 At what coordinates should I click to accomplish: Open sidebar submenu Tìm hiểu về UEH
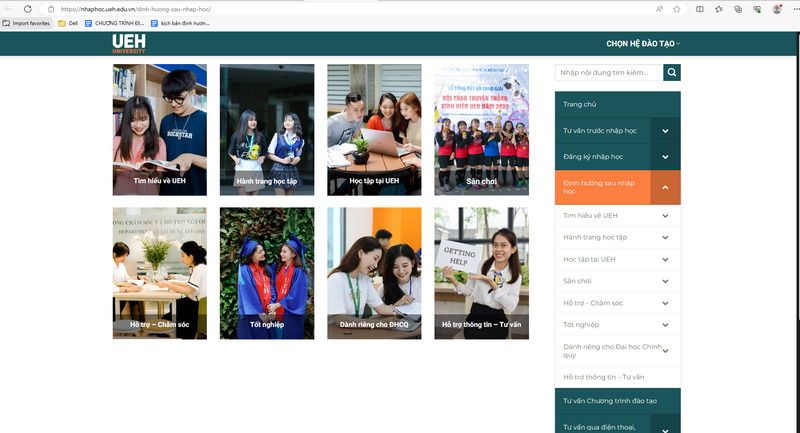point(590,215)
